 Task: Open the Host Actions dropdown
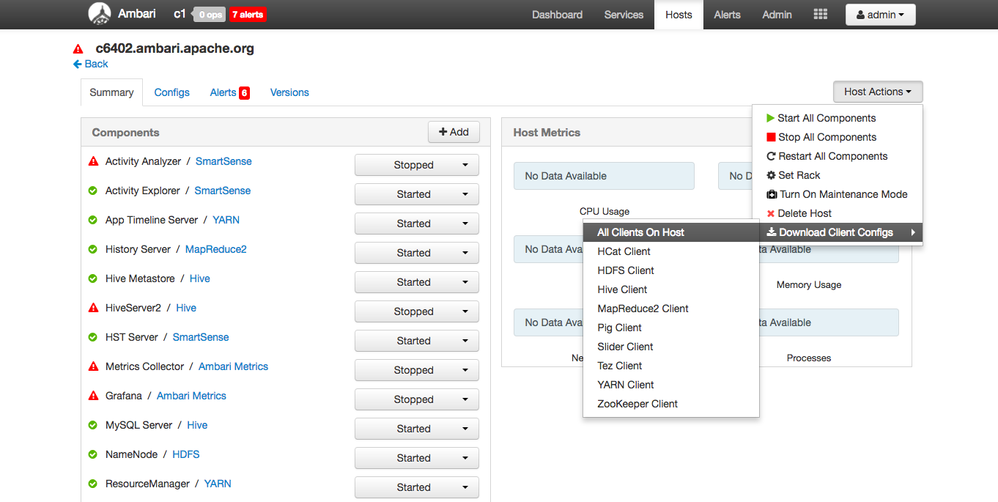pyautogui.click(x=878, y=92)
